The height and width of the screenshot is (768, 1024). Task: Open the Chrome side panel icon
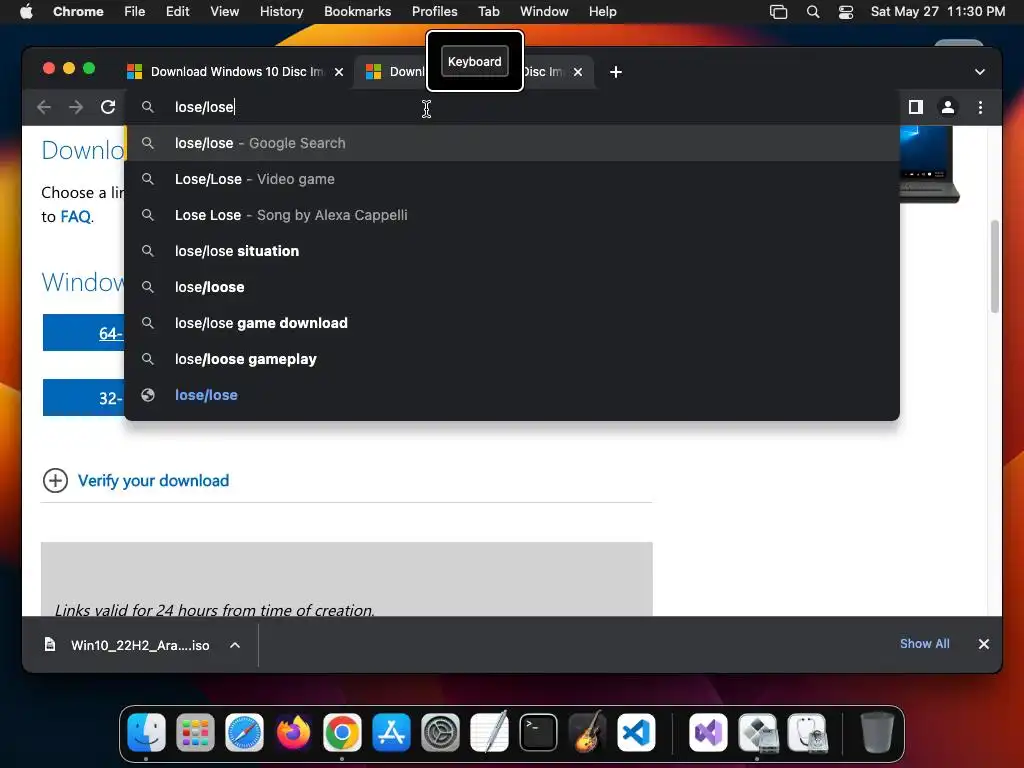[x=916, y=107]
